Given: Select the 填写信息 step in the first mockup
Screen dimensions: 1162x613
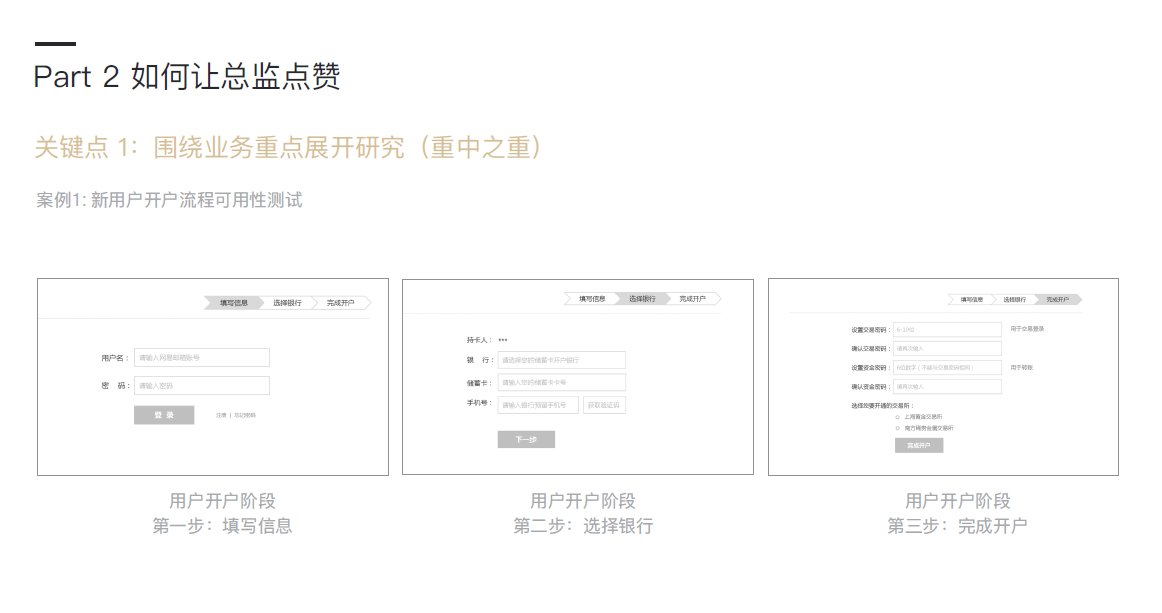Looking at the screenshot, I should (234, 303).
